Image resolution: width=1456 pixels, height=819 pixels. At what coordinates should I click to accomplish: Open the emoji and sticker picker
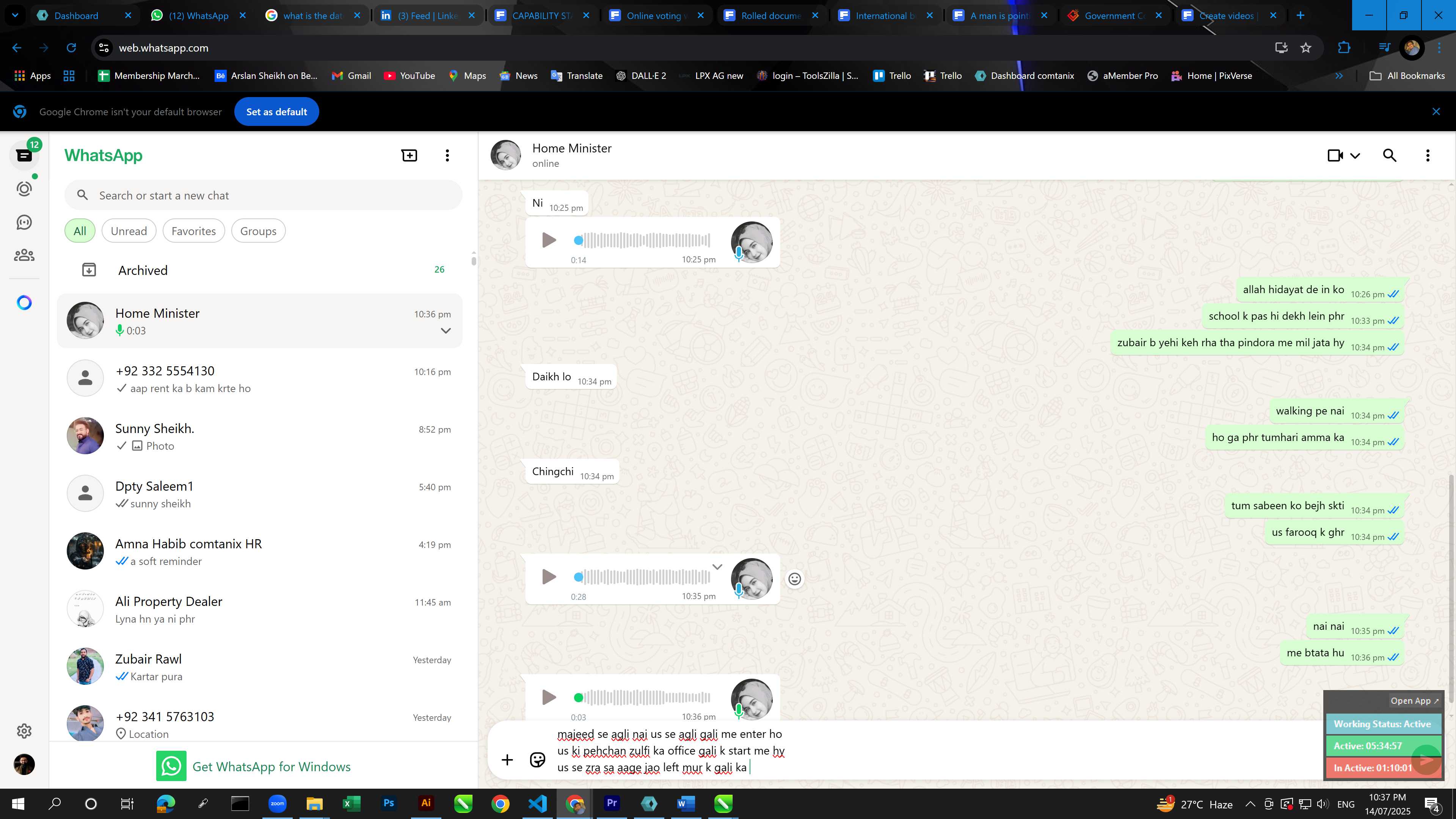tap(538, 759)
